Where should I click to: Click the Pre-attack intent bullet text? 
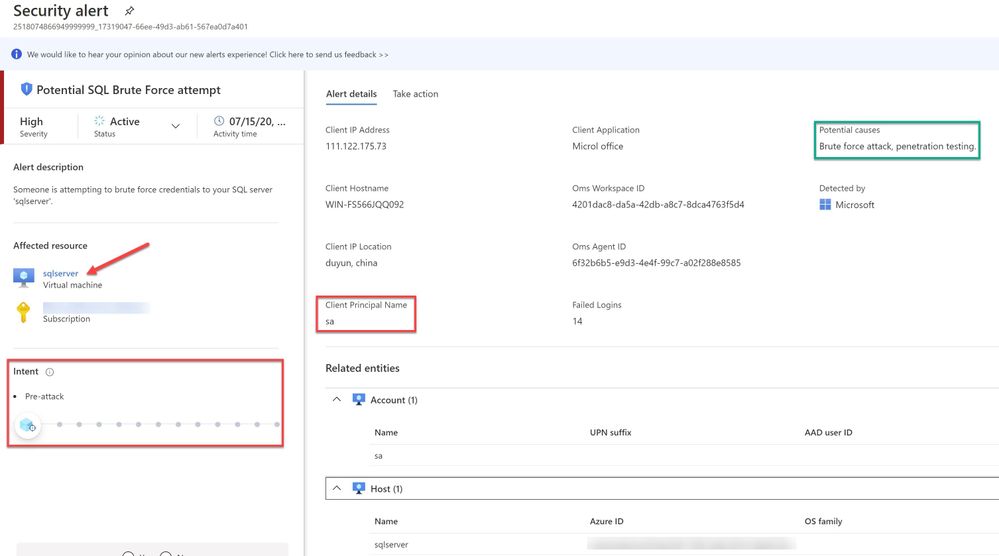click(45, 396)
